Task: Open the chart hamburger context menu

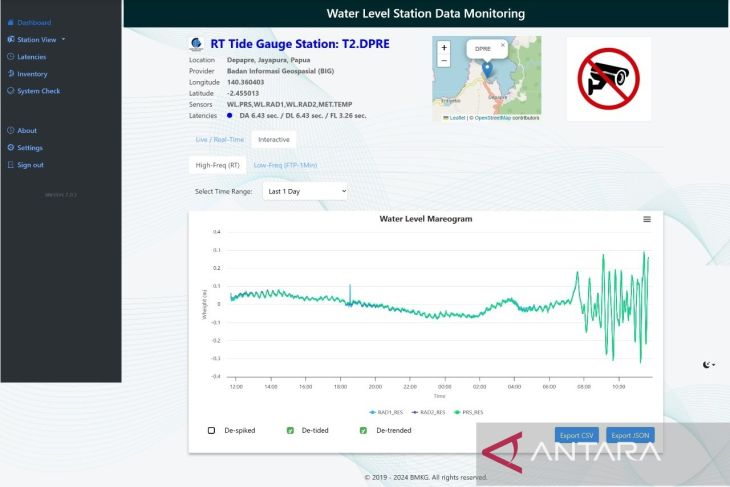Action: [647, 219]
